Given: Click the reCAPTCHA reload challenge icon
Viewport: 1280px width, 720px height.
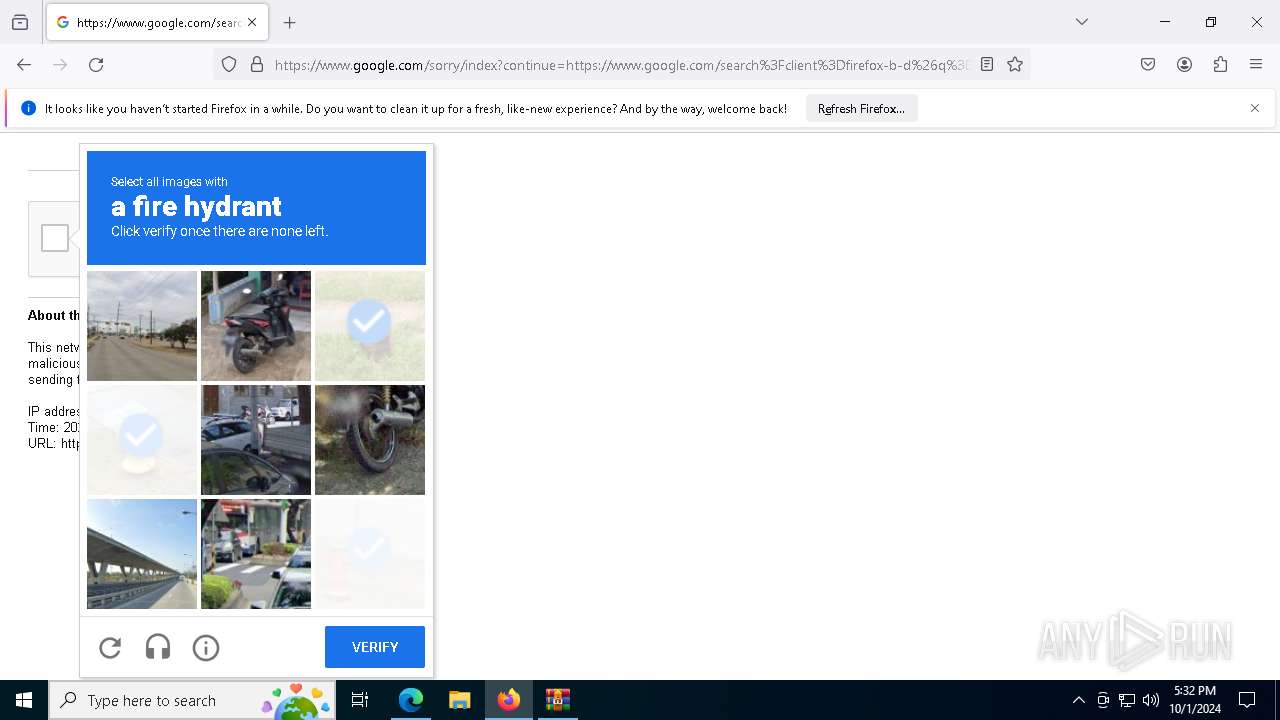Looking at the screenshot, I should [x=110, y=648].
